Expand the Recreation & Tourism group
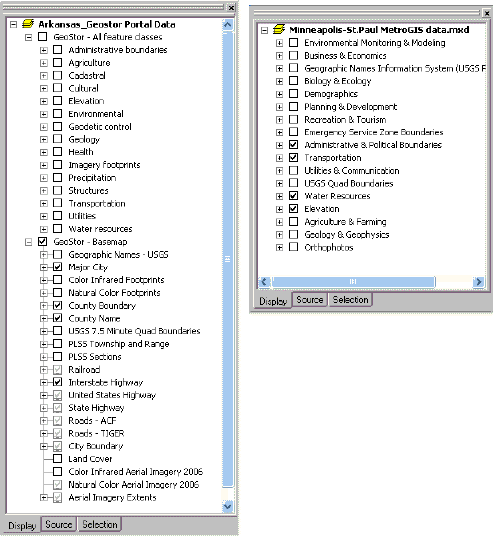 click(279, 120)
